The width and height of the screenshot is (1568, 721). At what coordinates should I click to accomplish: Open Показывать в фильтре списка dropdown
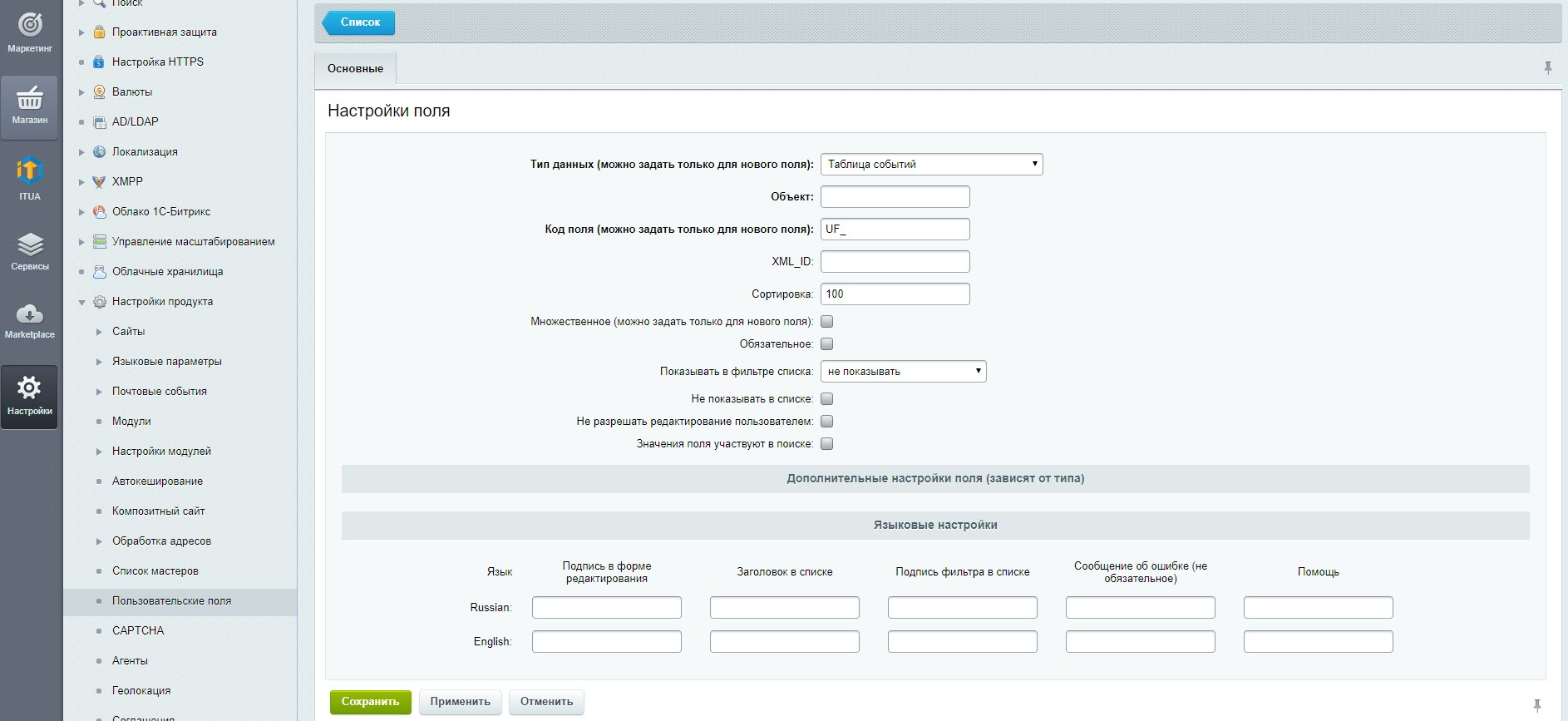pos(903,372)
